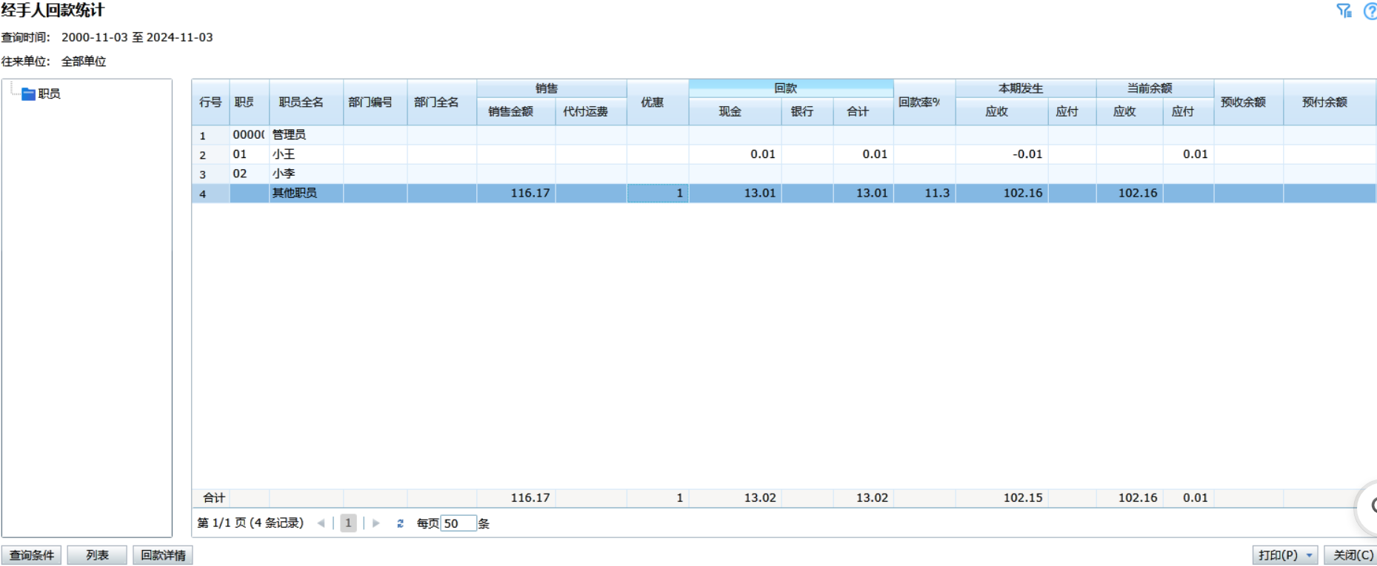1377x566 pixels.
Task: Open the 打印(P) dropdown arrow
Action: (x=1310, y=555)
